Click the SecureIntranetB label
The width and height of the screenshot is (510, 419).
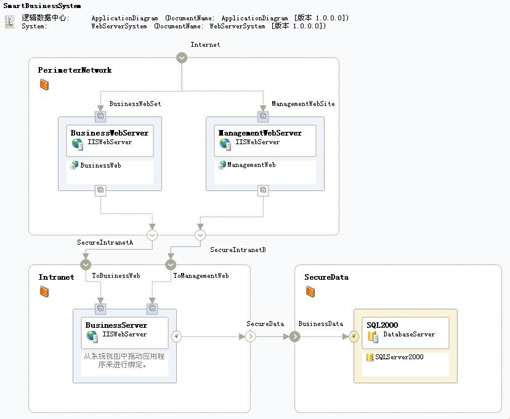point(238,250)
